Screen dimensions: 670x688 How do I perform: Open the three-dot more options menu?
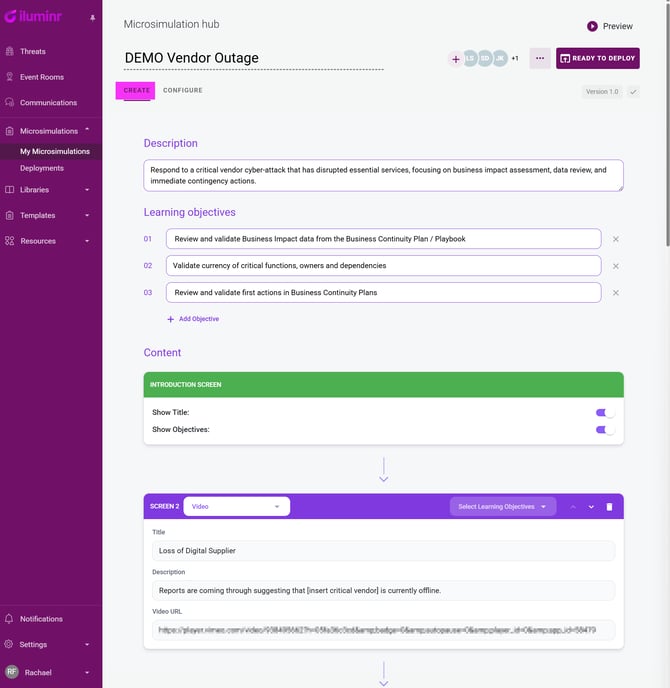[x=540, y=58]
